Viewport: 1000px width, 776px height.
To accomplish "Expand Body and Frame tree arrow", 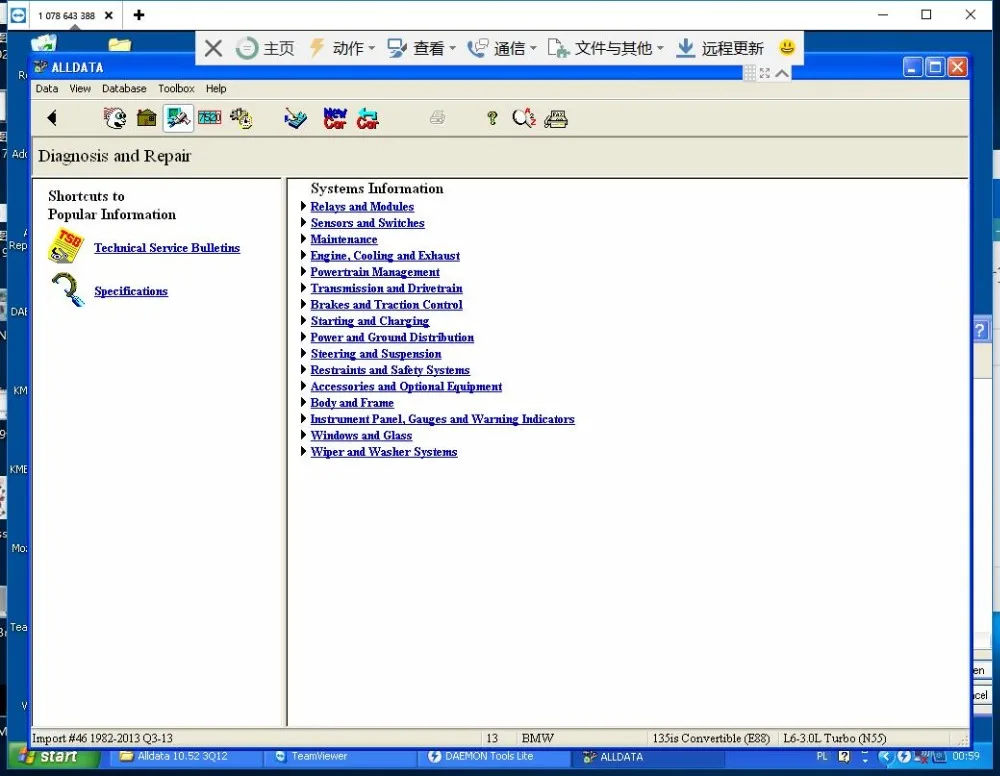I will 304,402.
